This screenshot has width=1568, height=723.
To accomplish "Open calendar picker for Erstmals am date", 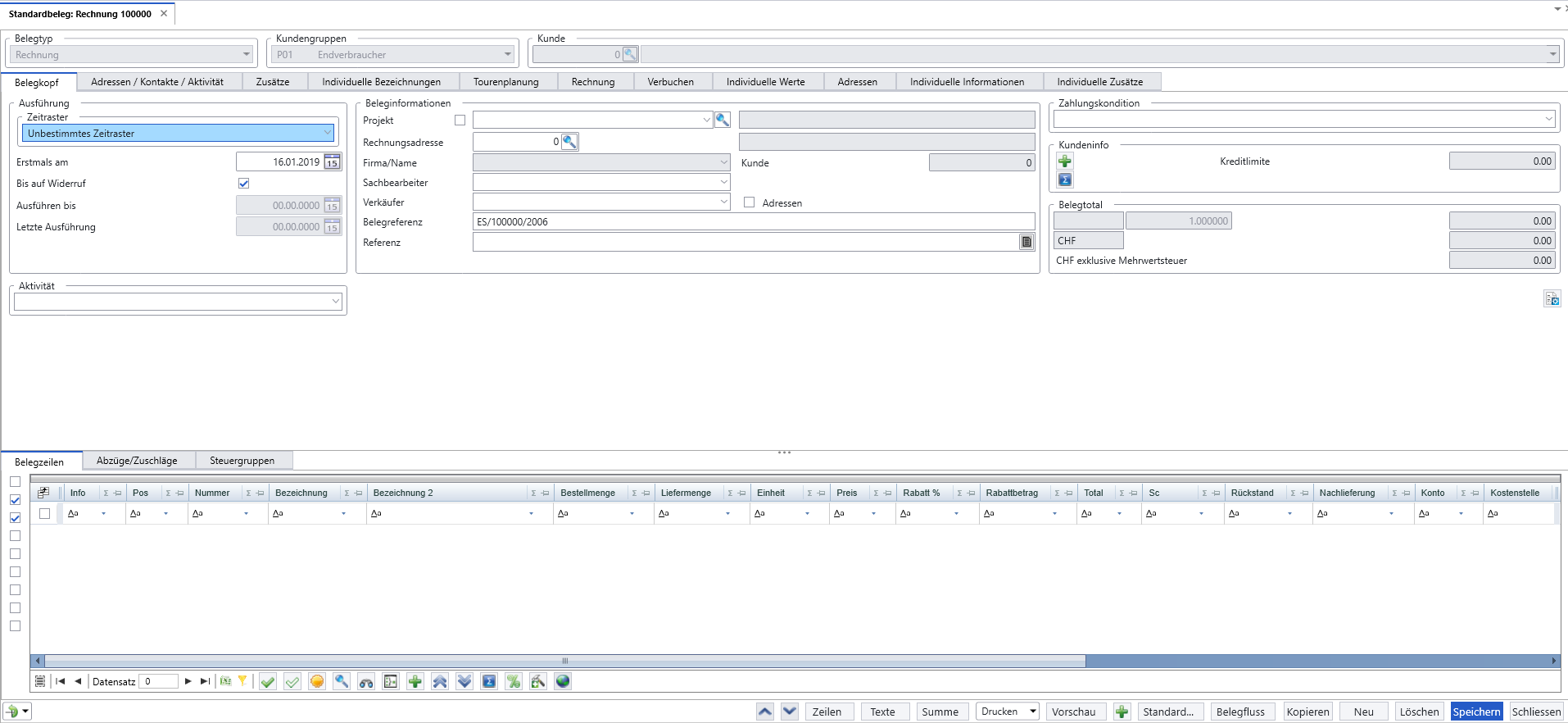I will (x=332, y=161).
